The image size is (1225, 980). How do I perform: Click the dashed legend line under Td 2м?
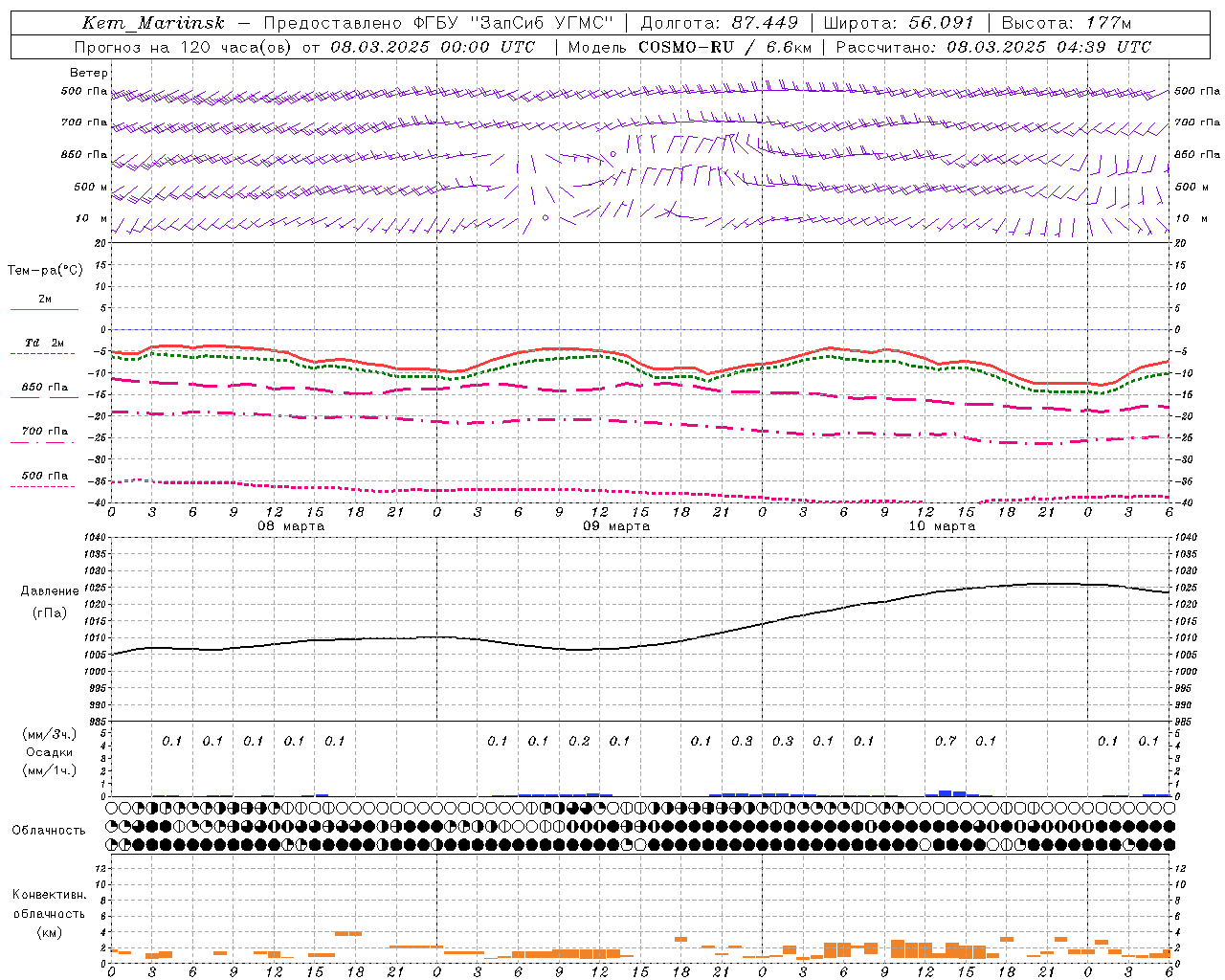(44, 354)
